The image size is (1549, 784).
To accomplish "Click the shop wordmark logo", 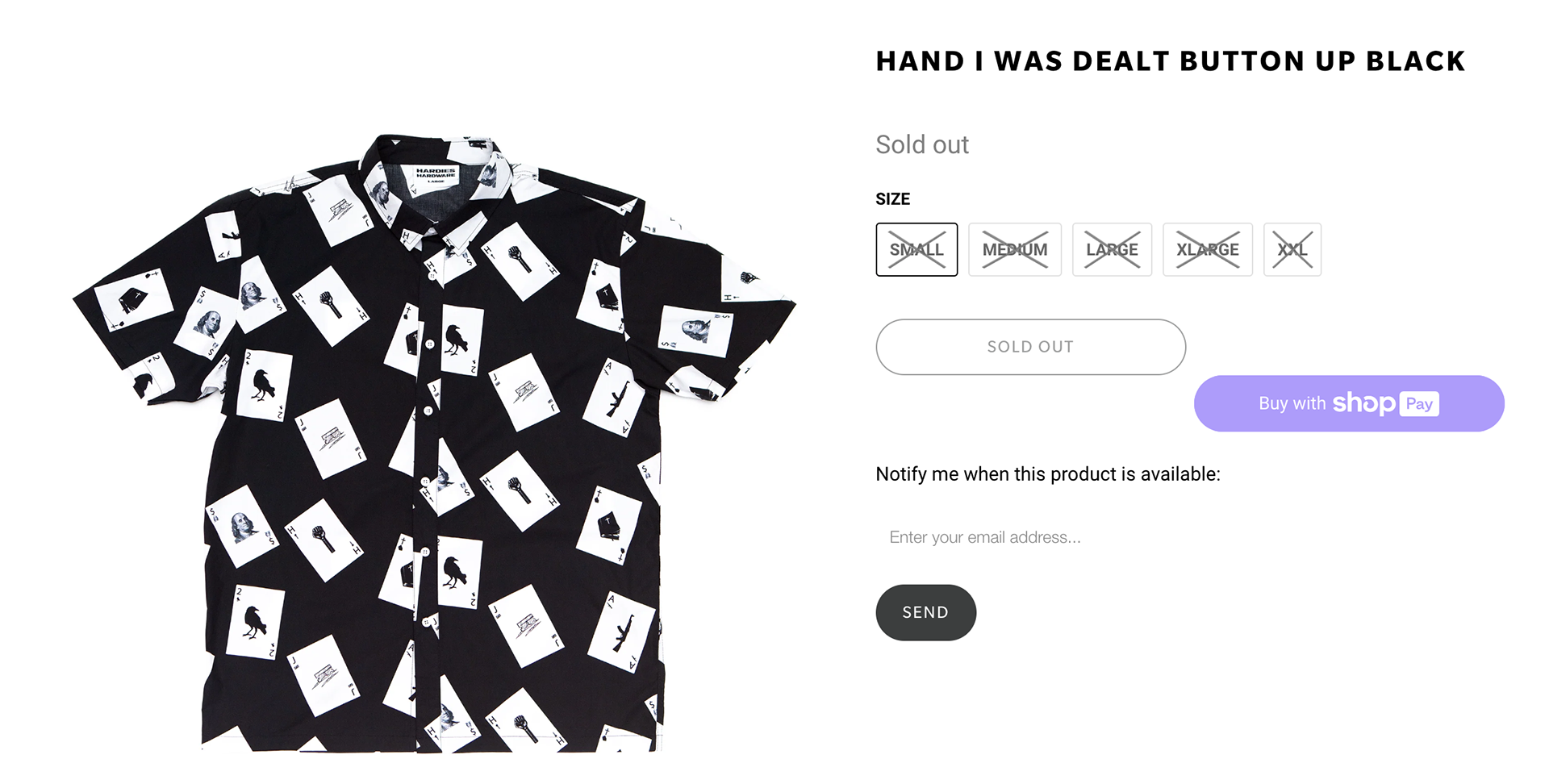I will (1363, 402).
